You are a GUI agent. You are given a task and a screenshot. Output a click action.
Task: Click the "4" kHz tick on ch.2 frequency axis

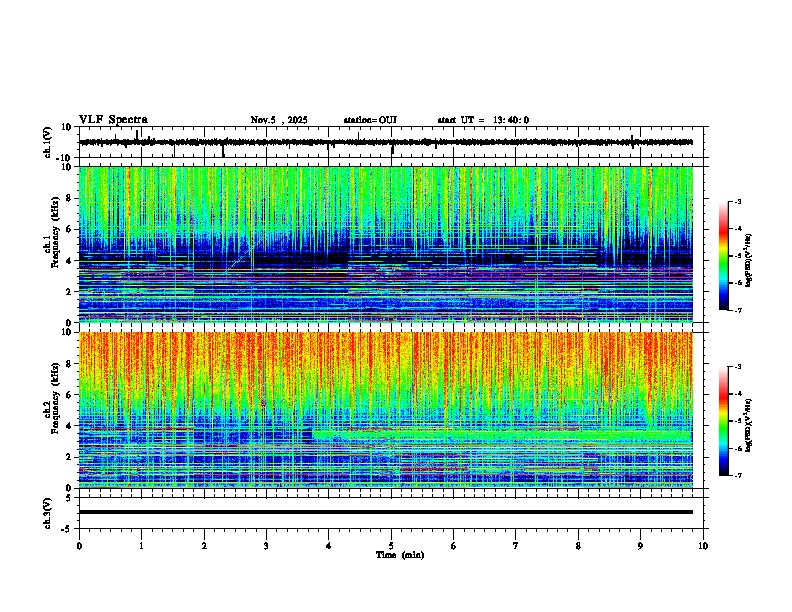pyautogui.click(x=70, y=426)
